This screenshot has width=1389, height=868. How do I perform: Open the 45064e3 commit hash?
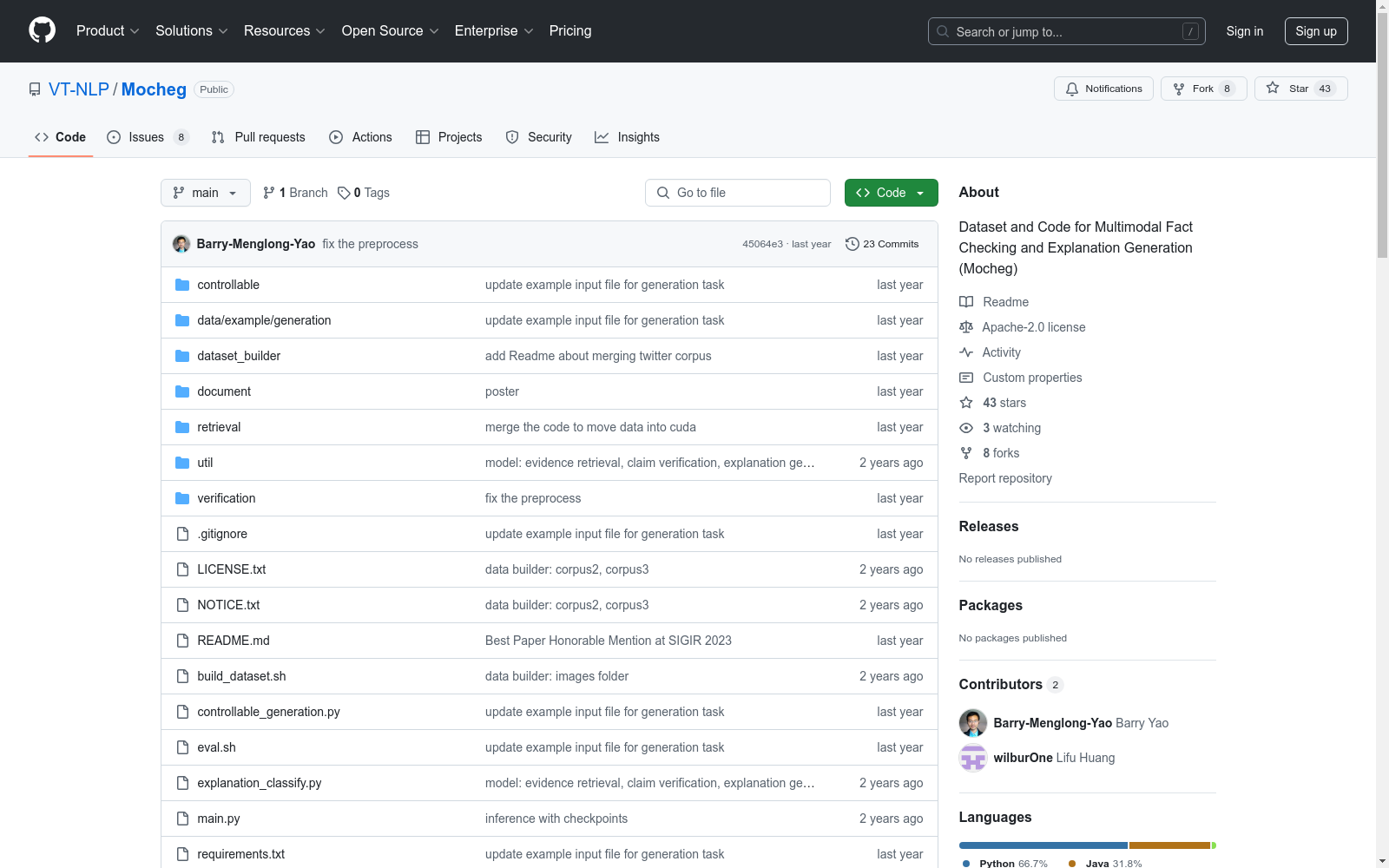762,244
